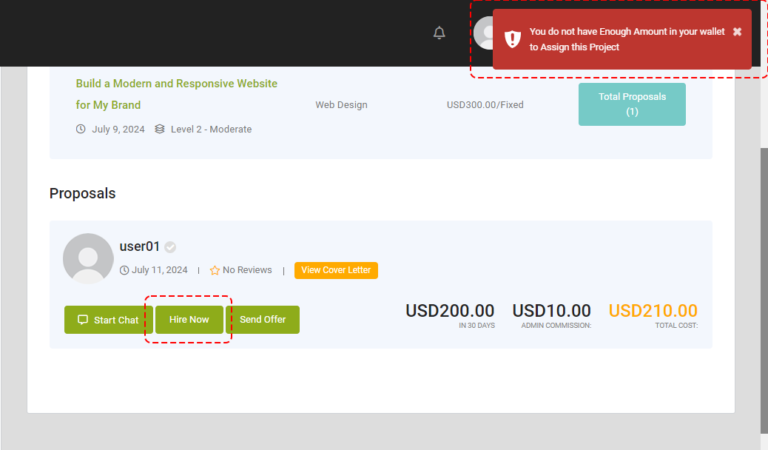The image size is (768, 450).
Task: Open the 'Build a Modern and Responsive Website' project
Action: point(176,94)
